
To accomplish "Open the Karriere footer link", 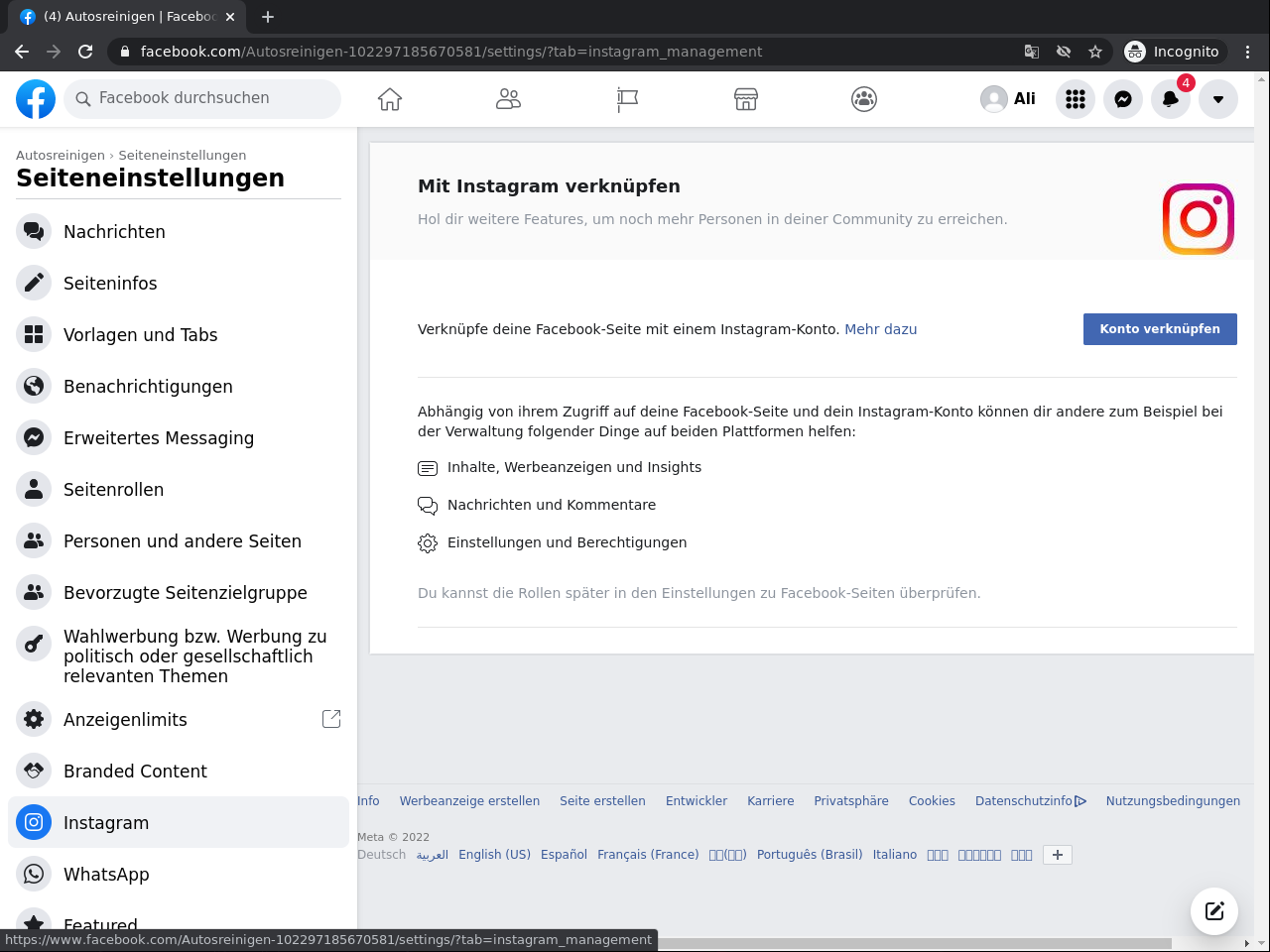I will [x=771, y=801].
